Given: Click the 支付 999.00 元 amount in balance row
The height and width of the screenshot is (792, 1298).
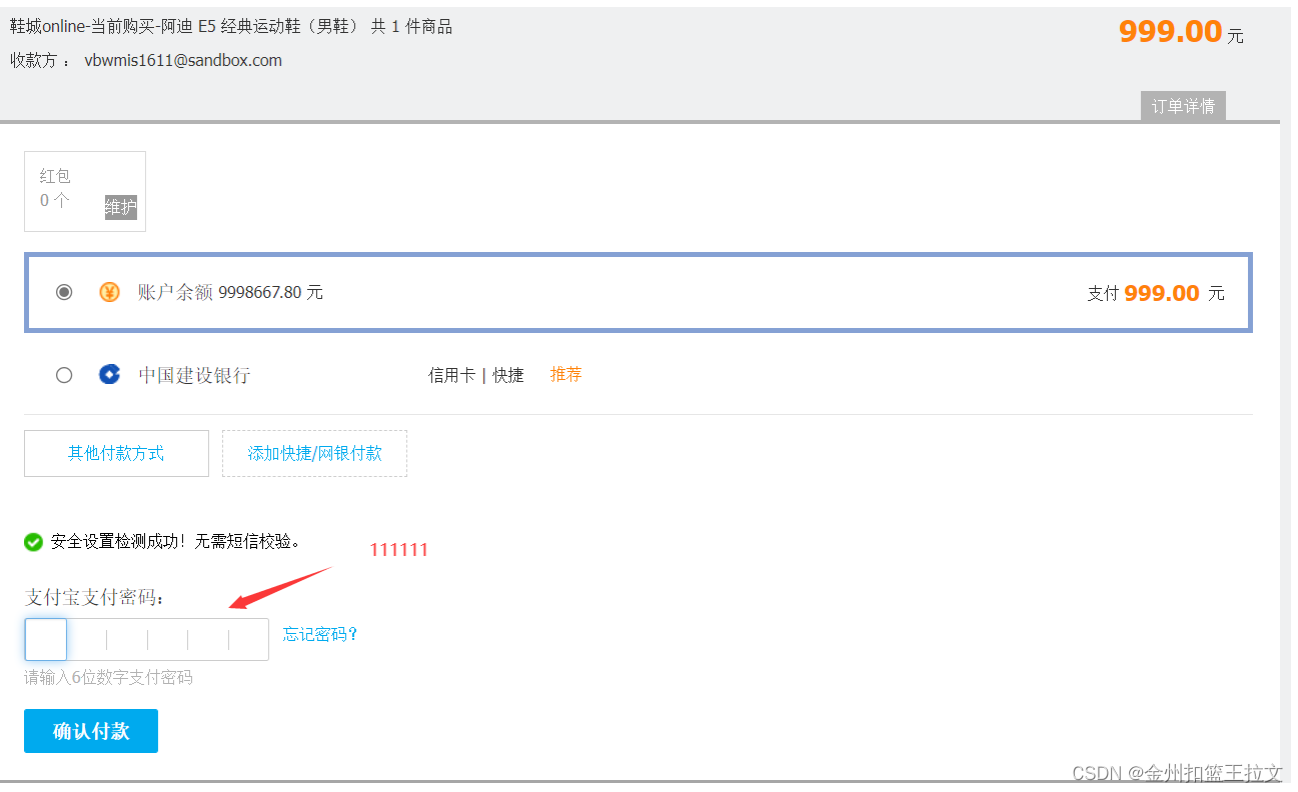Looking at the screenshot, I should coord(1156,293).
